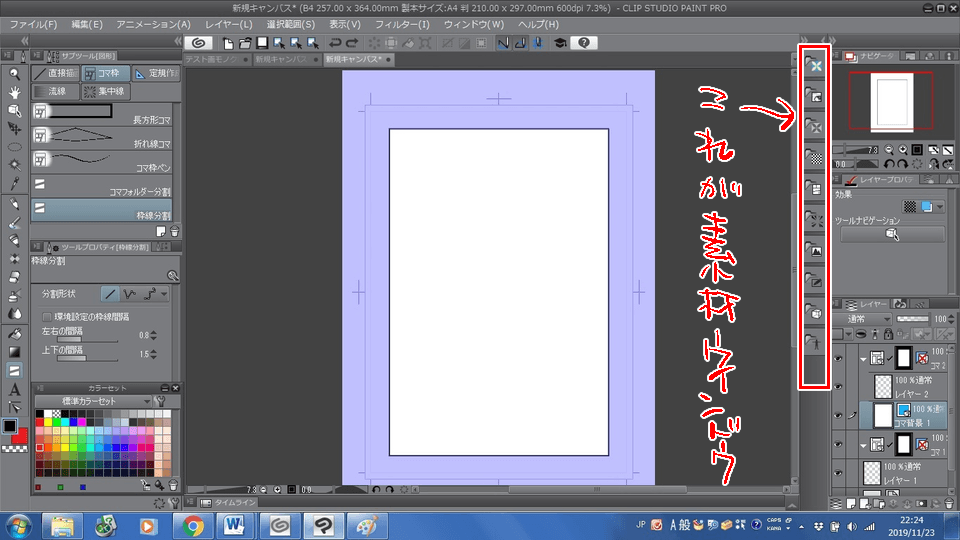The height and width of the screenshot is (540, 960).
Task: Open the monochrome pattern material folder icon
Action: pyautogui.click(x=814, y=157)
